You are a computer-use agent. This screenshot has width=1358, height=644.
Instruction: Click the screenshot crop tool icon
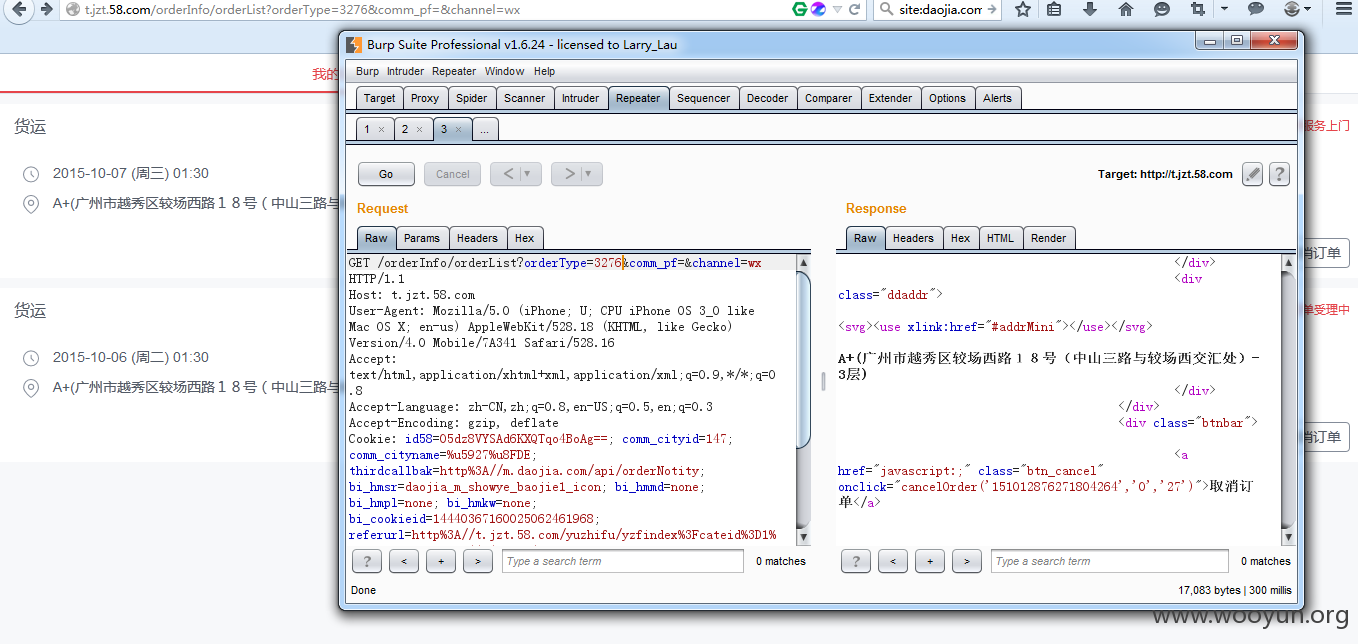[x=1198, y=10]
